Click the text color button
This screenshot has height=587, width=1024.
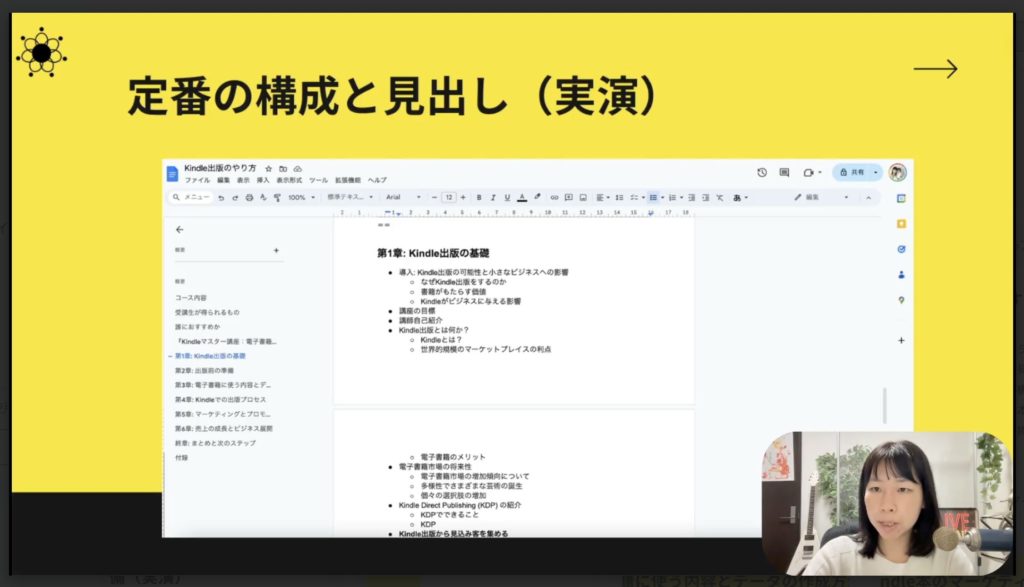pos(522,198)
